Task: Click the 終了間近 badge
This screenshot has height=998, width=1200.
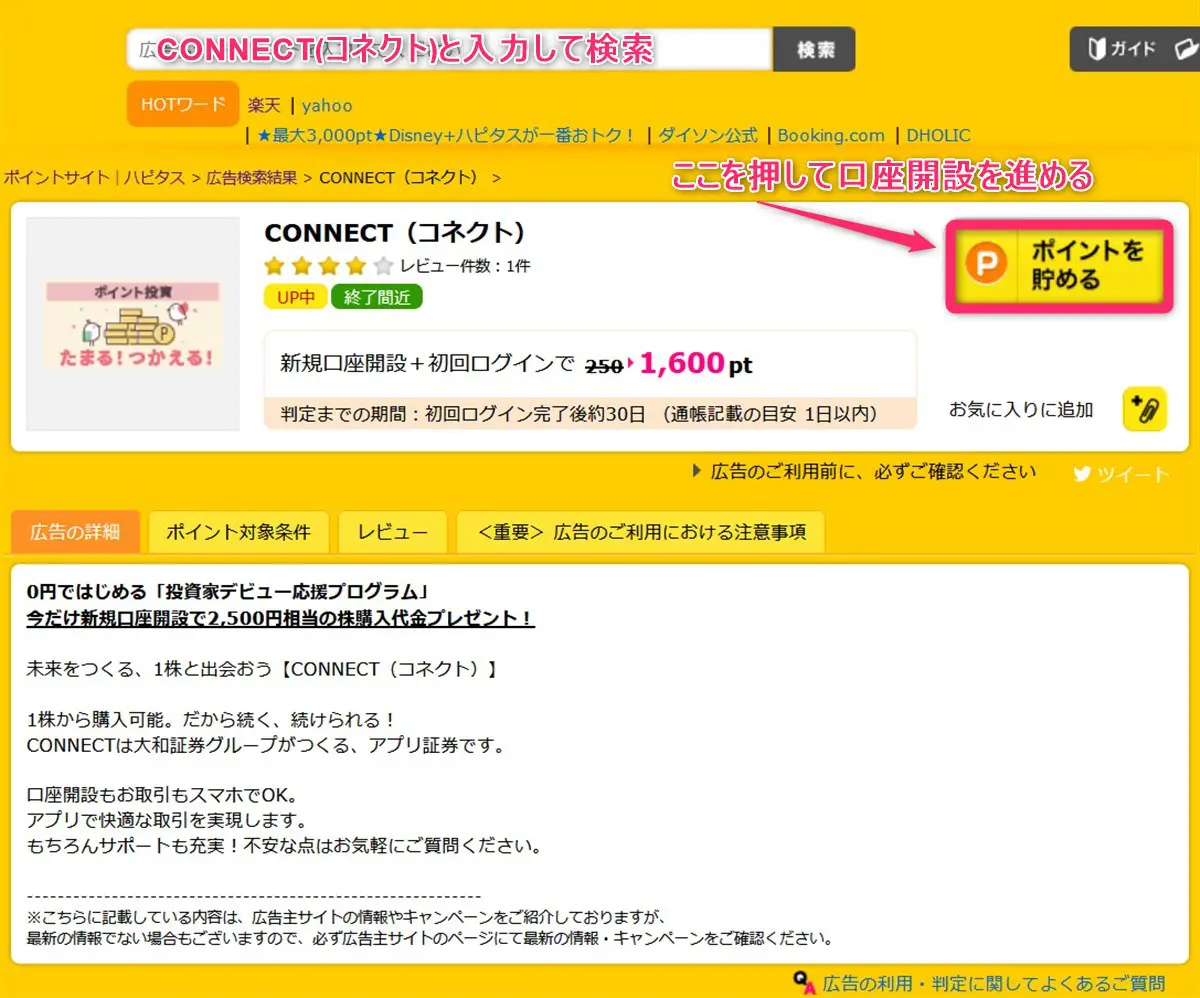Action: tap(377, 297)
